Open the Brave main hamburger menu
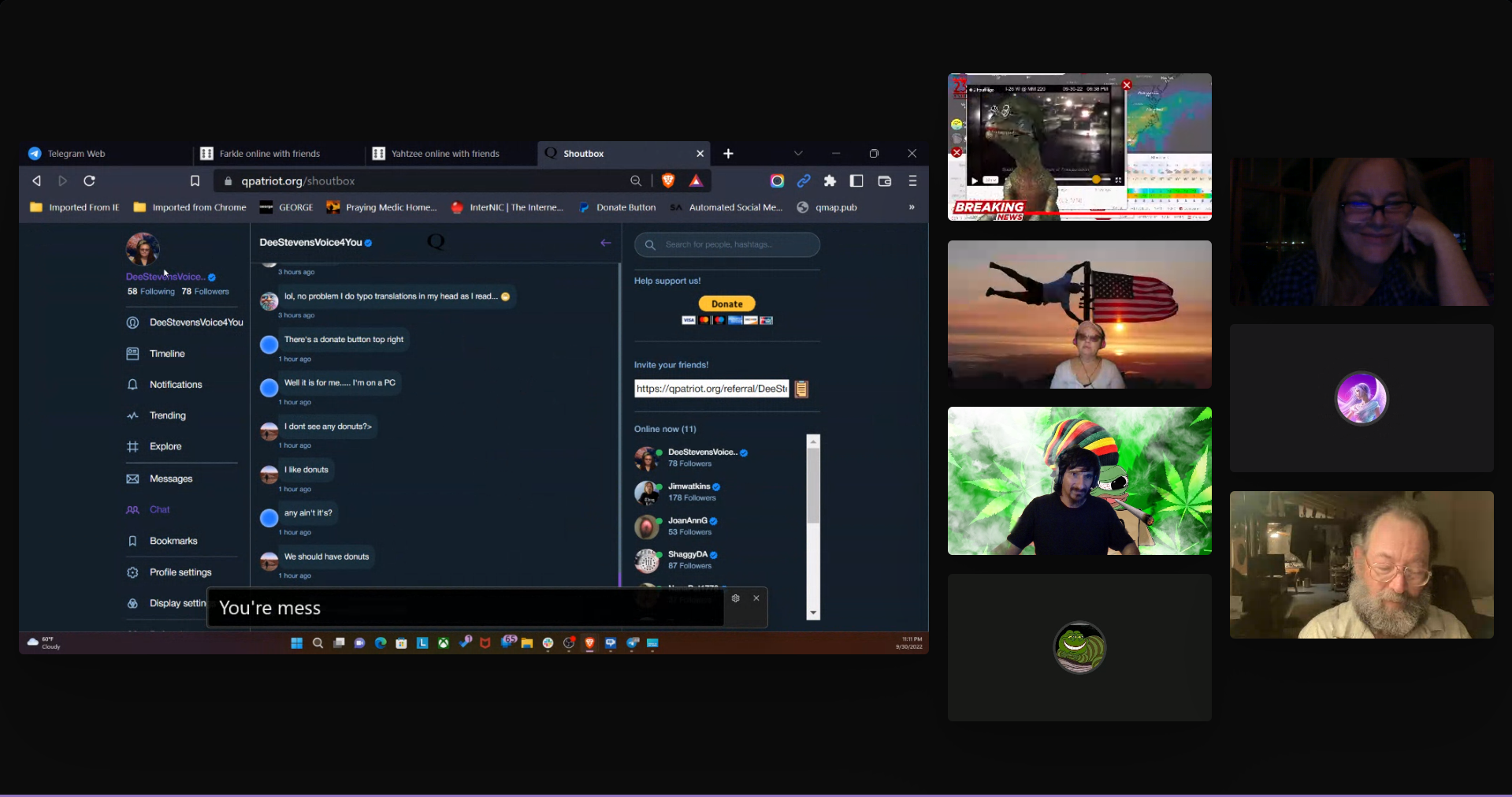Image resolution: width=1512 pixels, height=797 pixels. point(912,181)
